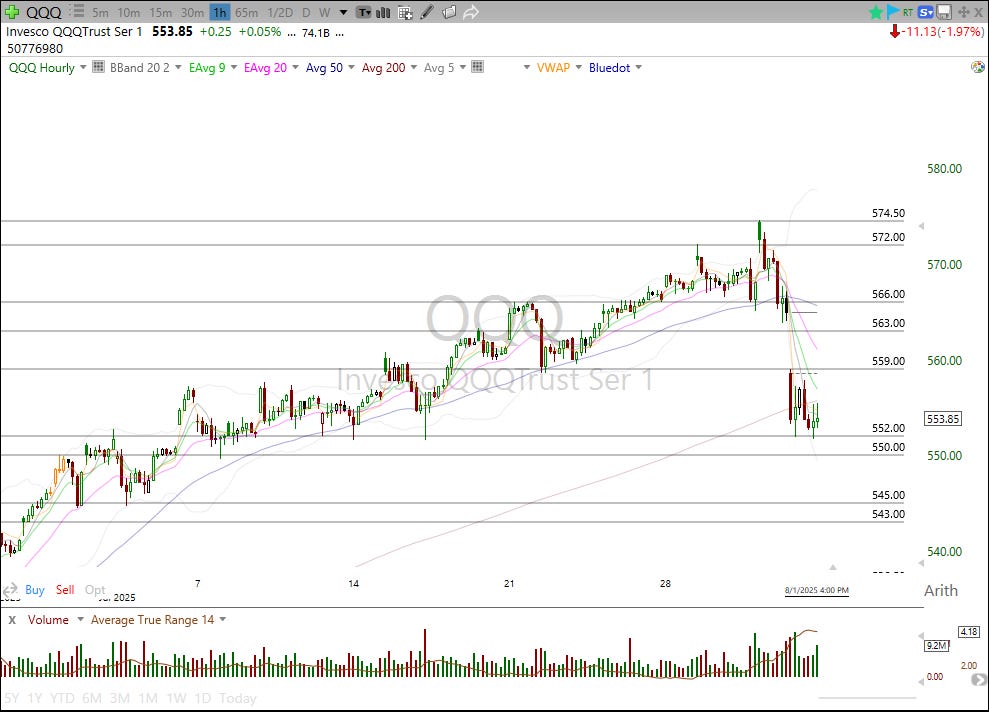
Task: Click the ellipsis after +0.05%
Action: pyautogui.click(x=291, y=33)
